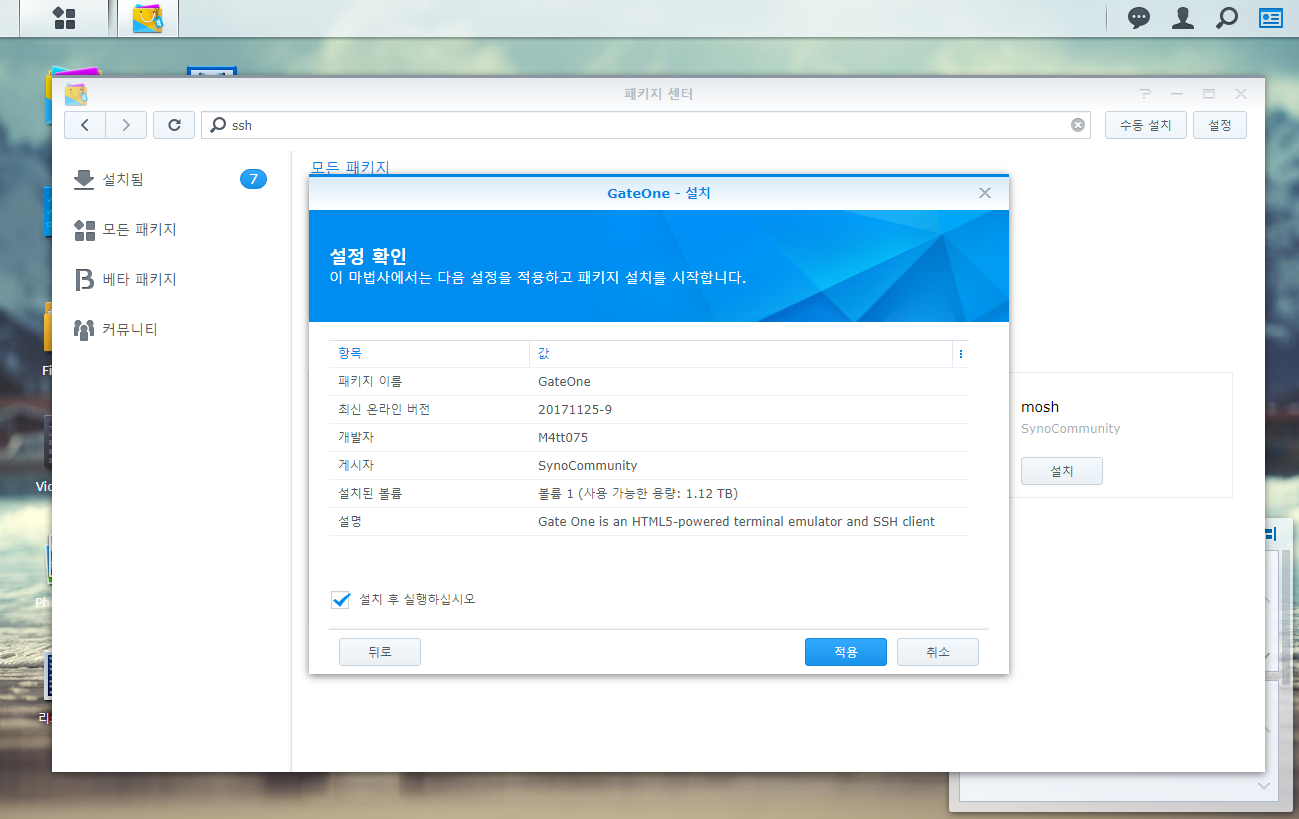Clear the ssh search text
Image resolution: width=1299 pixels, height=819 pixels.
coord(1078,125)
